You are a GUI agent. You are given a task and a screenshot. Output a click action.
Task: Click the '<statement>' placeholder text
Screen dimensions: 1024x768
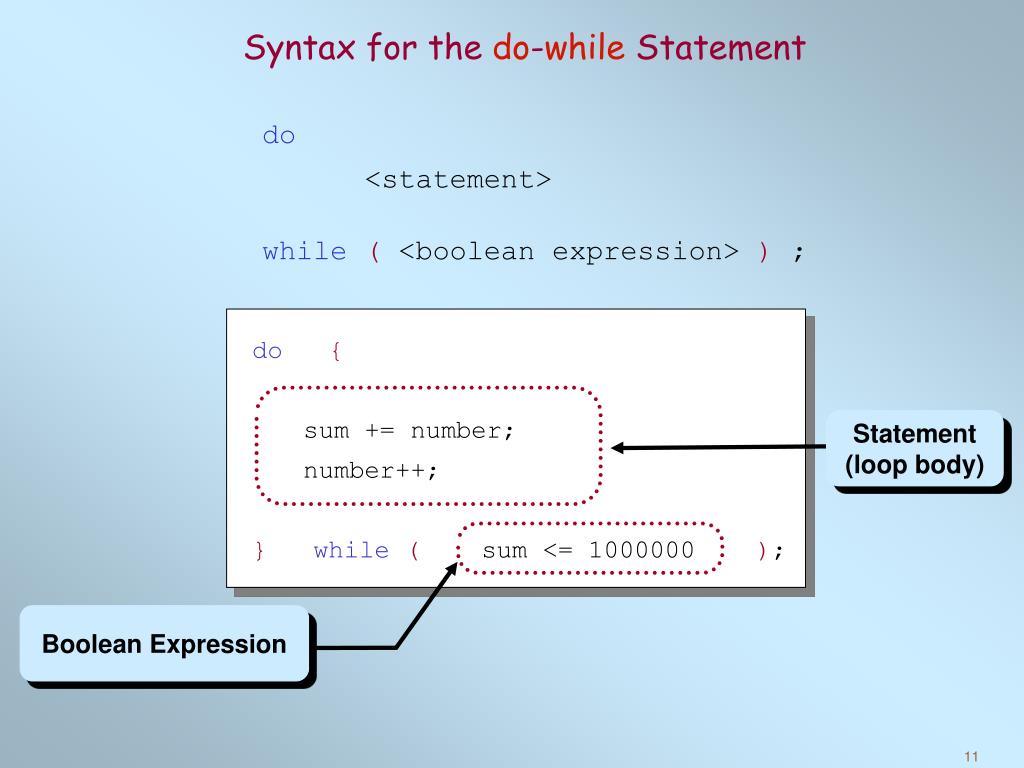(x=458, y=180)
